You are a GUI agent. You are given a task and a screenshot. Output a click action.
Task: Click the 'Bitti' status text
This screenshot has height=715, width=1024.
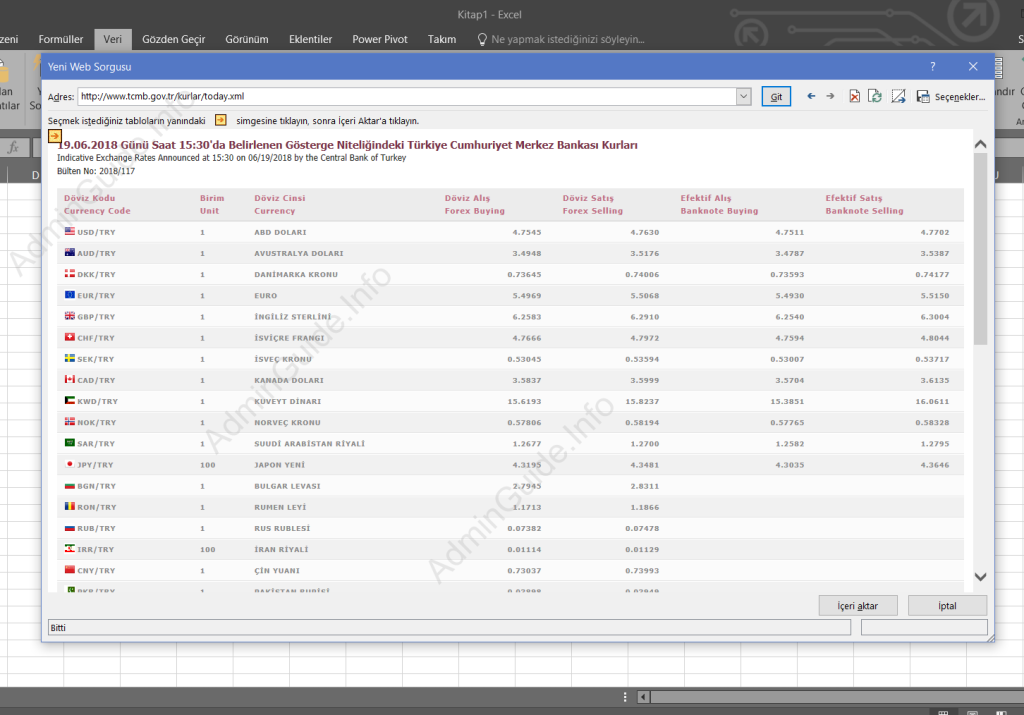coord(58,628)
